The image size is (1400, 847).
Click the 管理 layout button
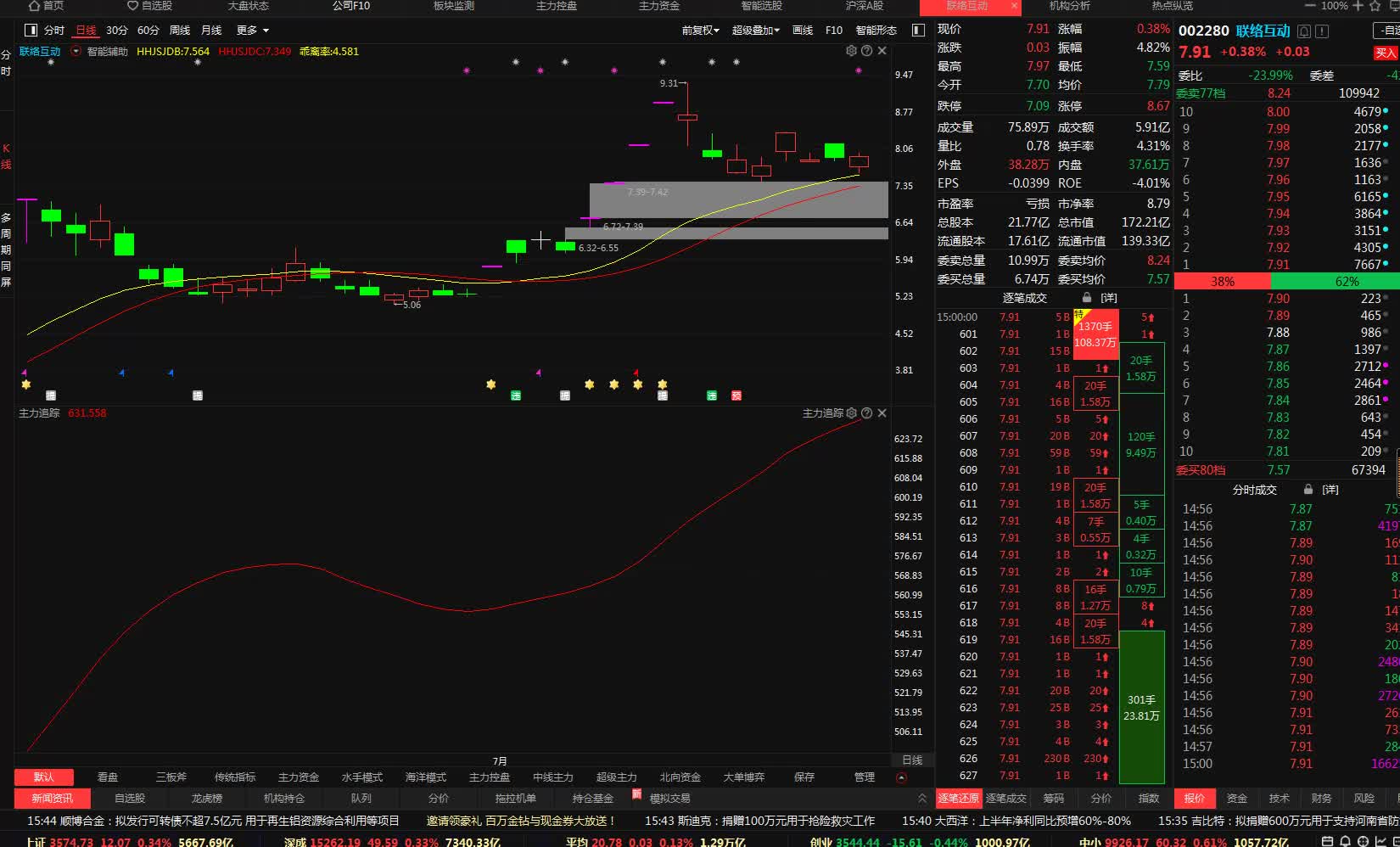tap(864, 777)
